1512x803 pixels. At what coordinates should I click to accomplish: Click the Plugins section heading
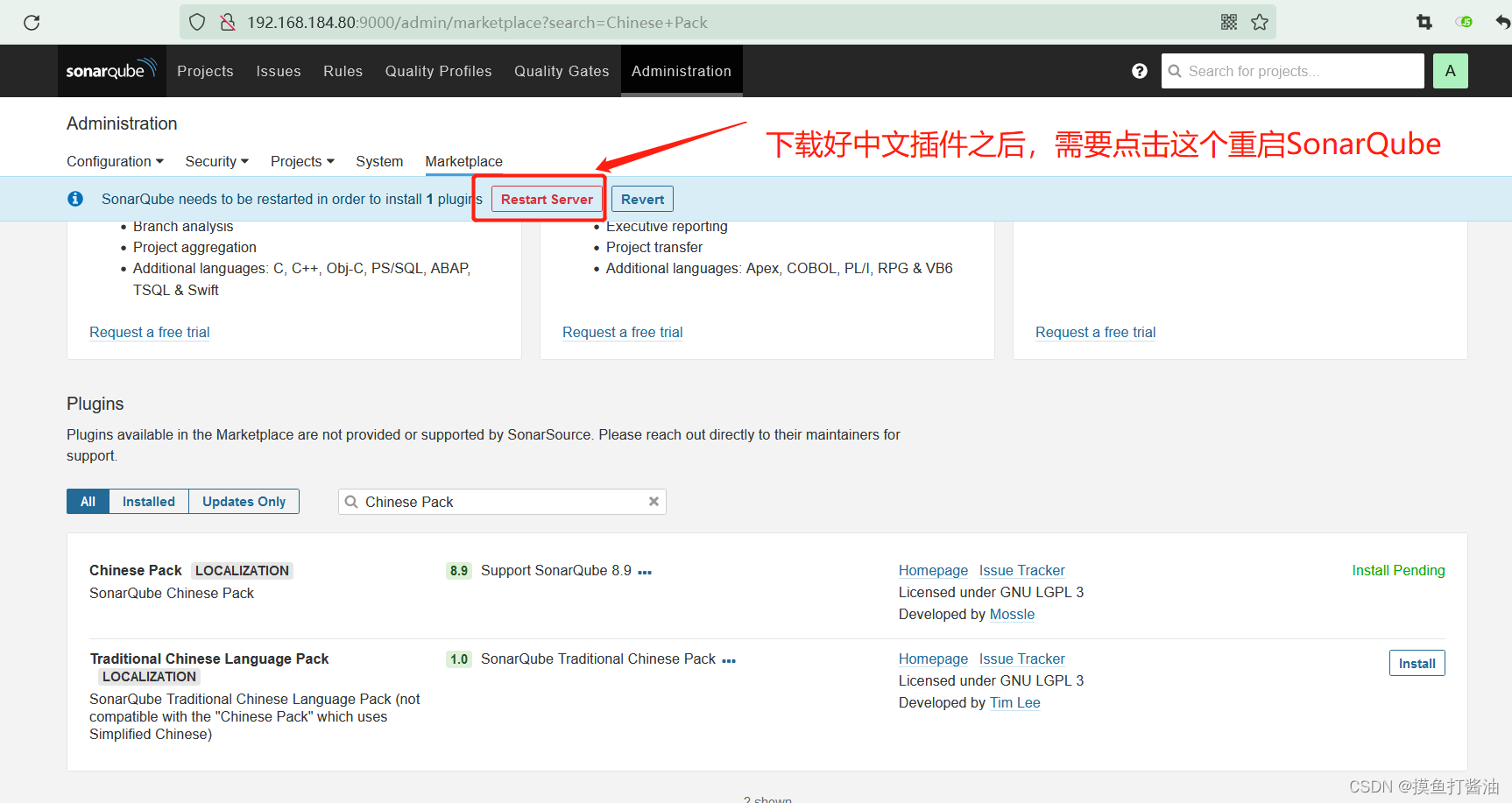click(95, 404)
